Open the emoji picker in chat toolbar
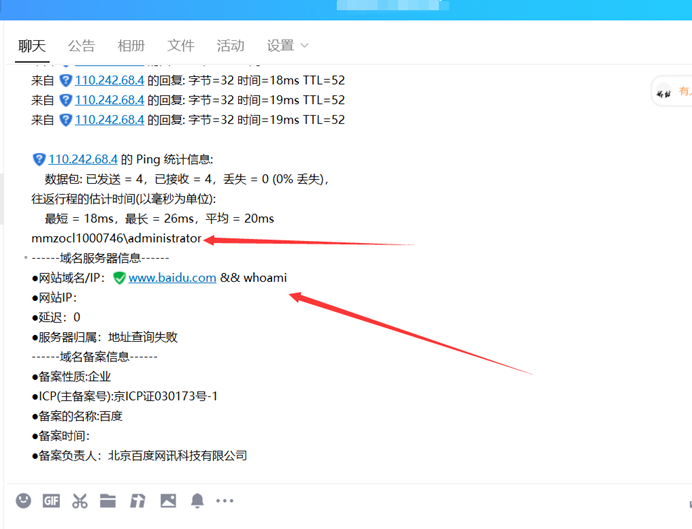The width and height of the screenshot is (692, 529). (23, 500)
